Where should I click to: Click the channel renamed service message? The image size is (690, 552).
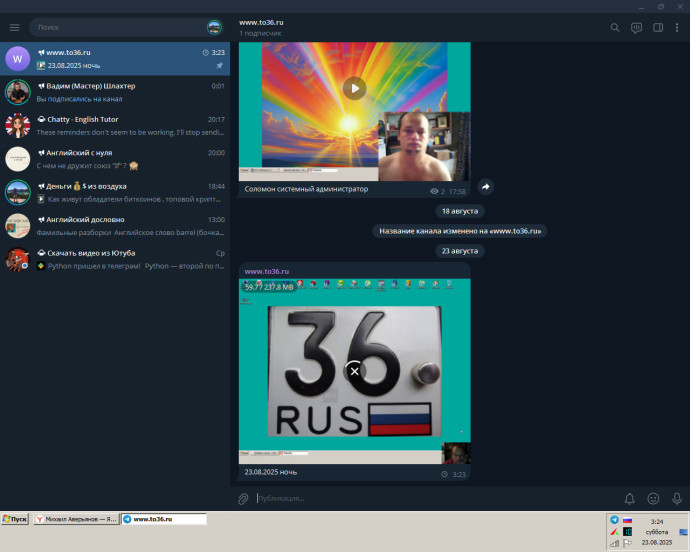[460, 231]
